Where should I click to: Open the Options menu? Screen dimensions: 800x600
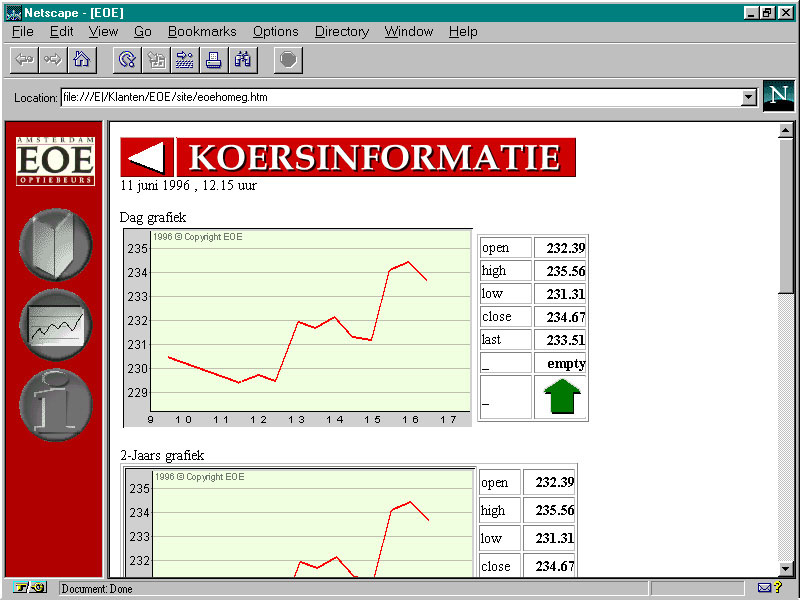click(276, 32)
